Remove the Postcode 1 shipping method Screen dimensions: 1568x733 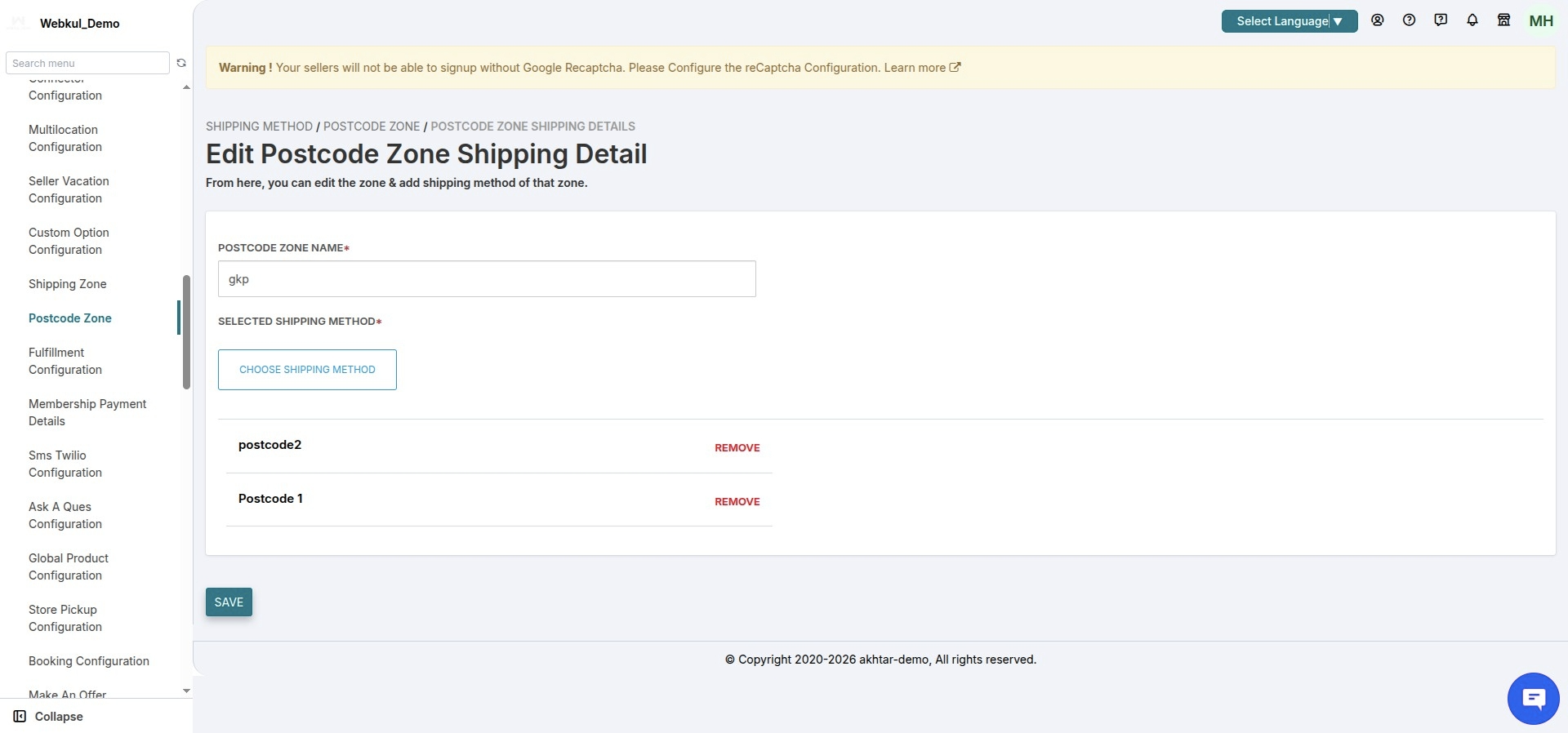(737, 502)
